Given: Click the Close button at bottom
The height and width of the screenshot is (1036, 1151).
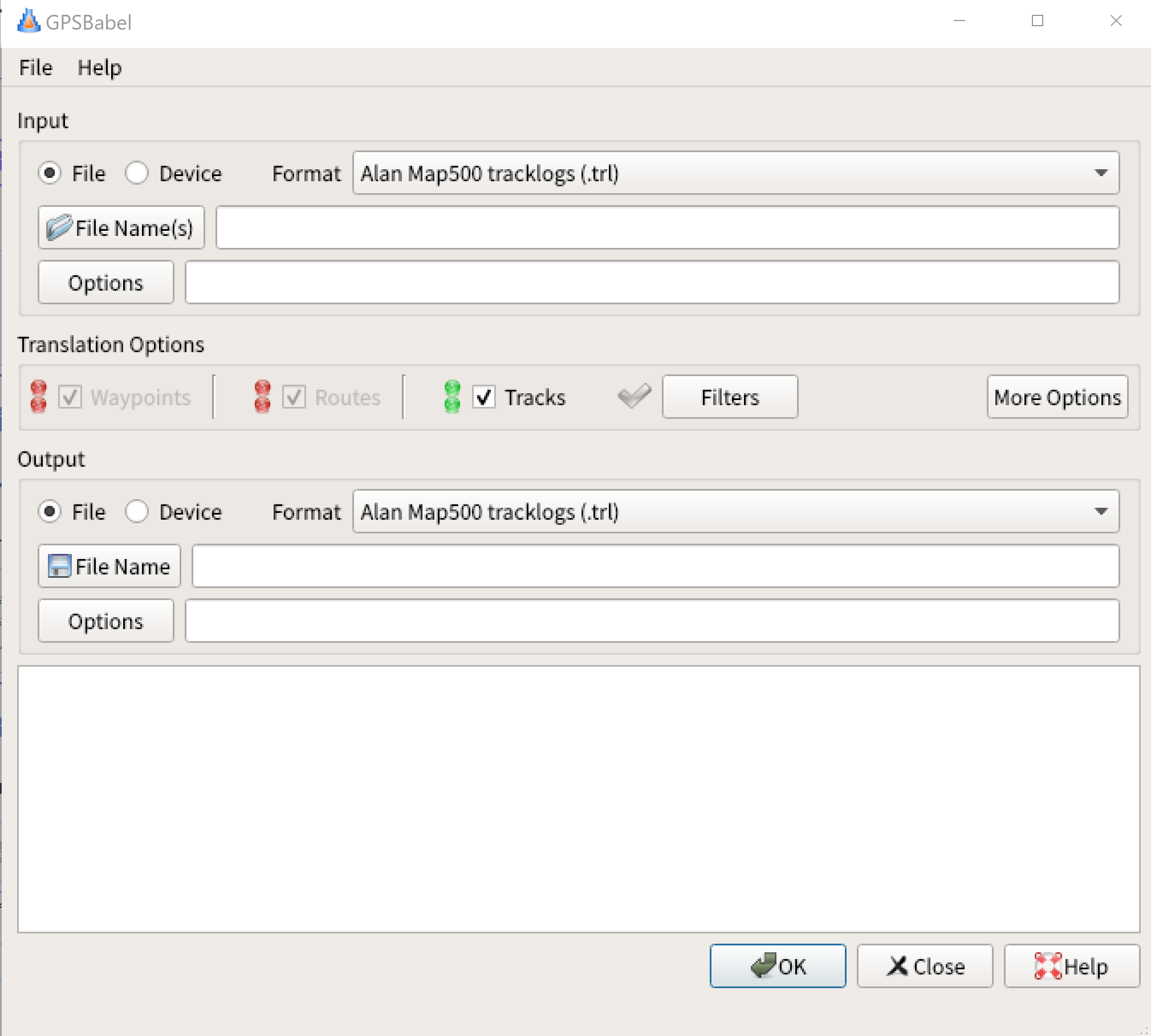Looking at the screenshot, I should 925,966.
